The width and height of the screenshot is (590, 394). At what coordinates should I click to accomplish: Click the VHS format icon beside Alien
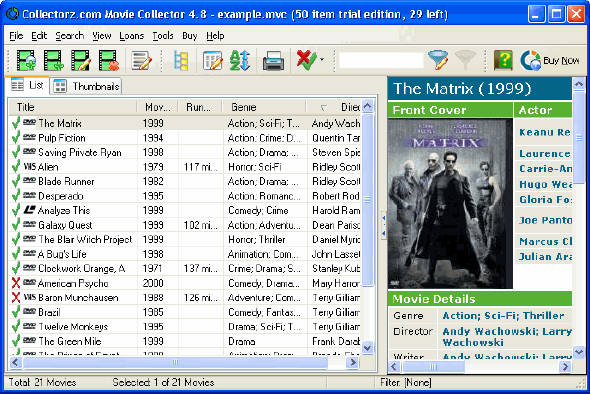[29, 166]
